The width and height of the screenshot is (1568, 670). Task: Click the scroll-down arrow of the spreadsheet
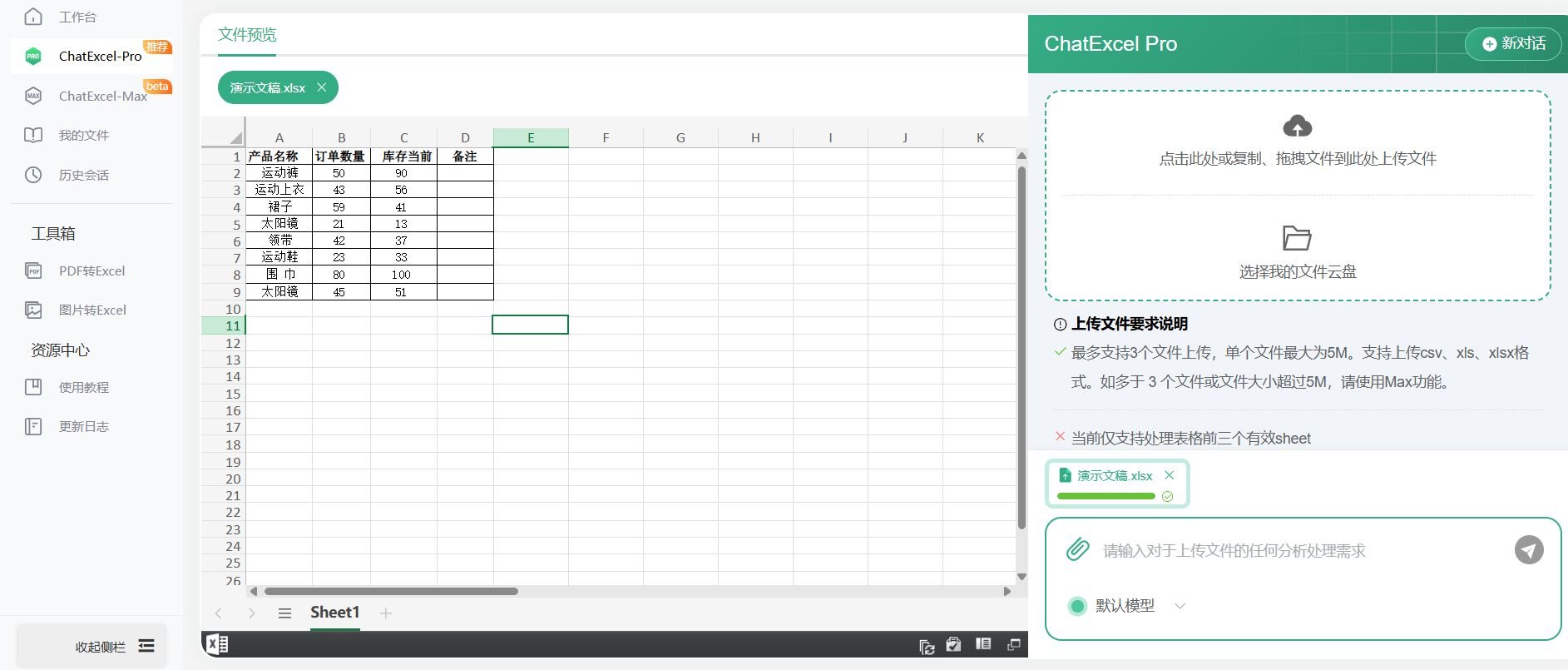pyautogui.click(x=1021, y=576)
